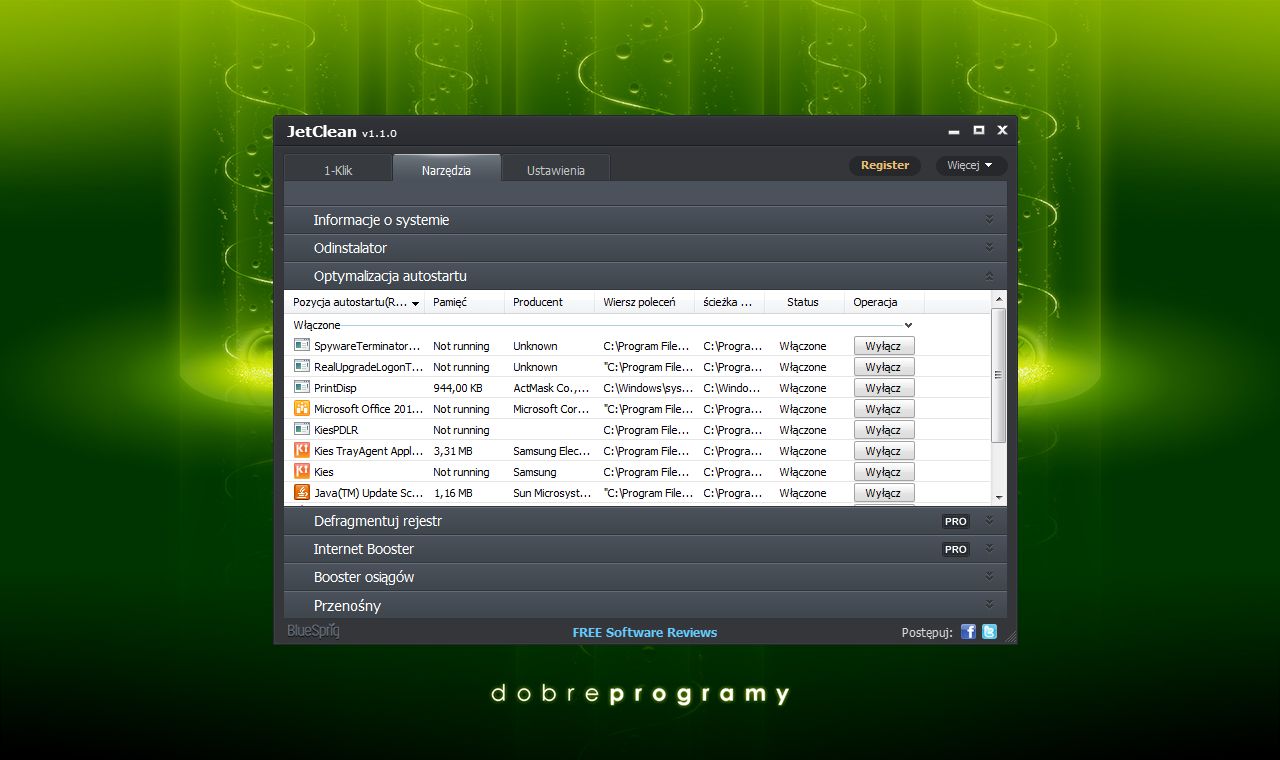Image resolution: width=1280 pixels, height=760 pixels.
Task: Click the ścieżka column header
Action: (730, 302)
